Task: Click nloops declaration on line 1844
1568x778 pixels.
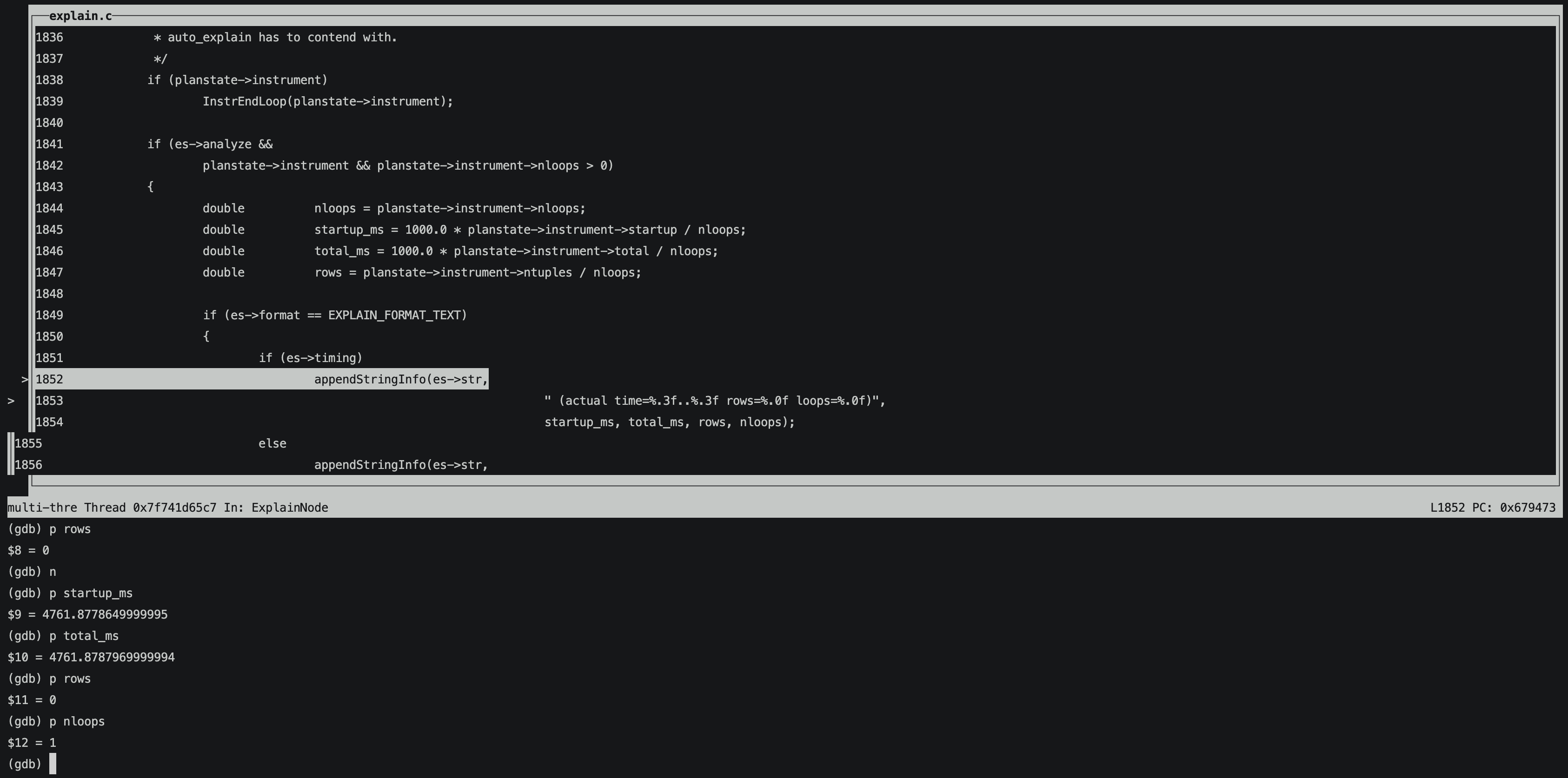Action: [x=394, y=208]
